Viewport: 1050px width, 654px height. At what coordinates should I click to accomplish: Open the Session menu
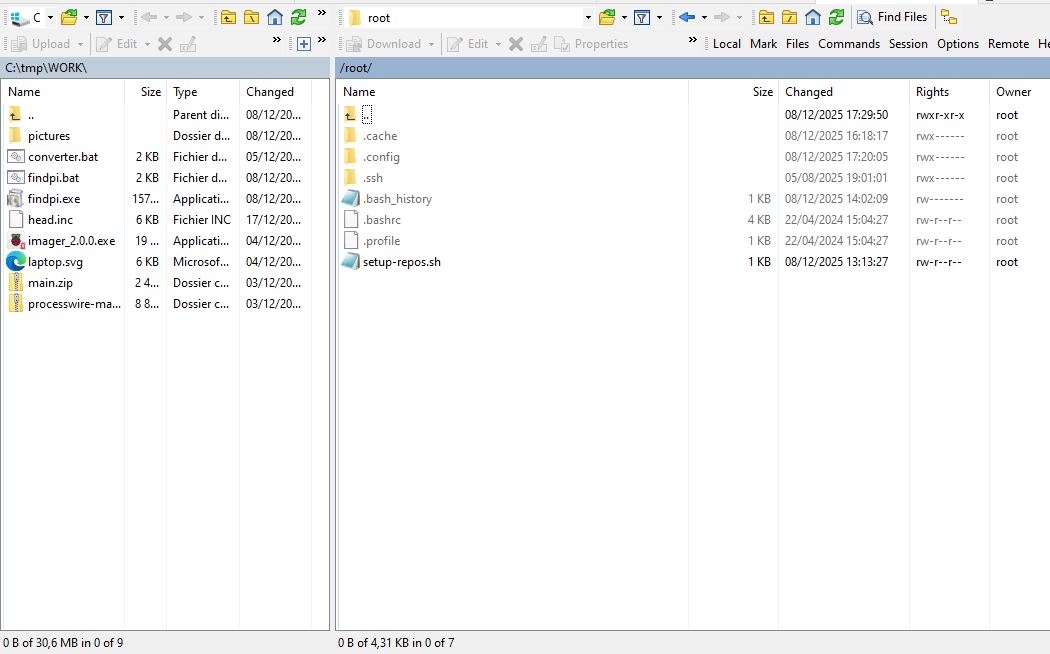(908, 44)
